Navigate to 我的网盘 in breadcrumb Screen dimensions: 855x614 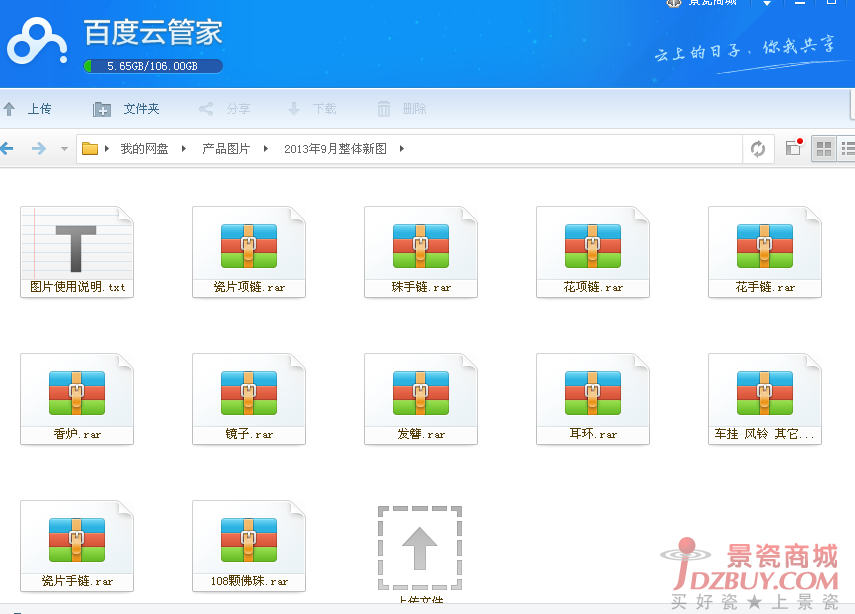(144, 149)
